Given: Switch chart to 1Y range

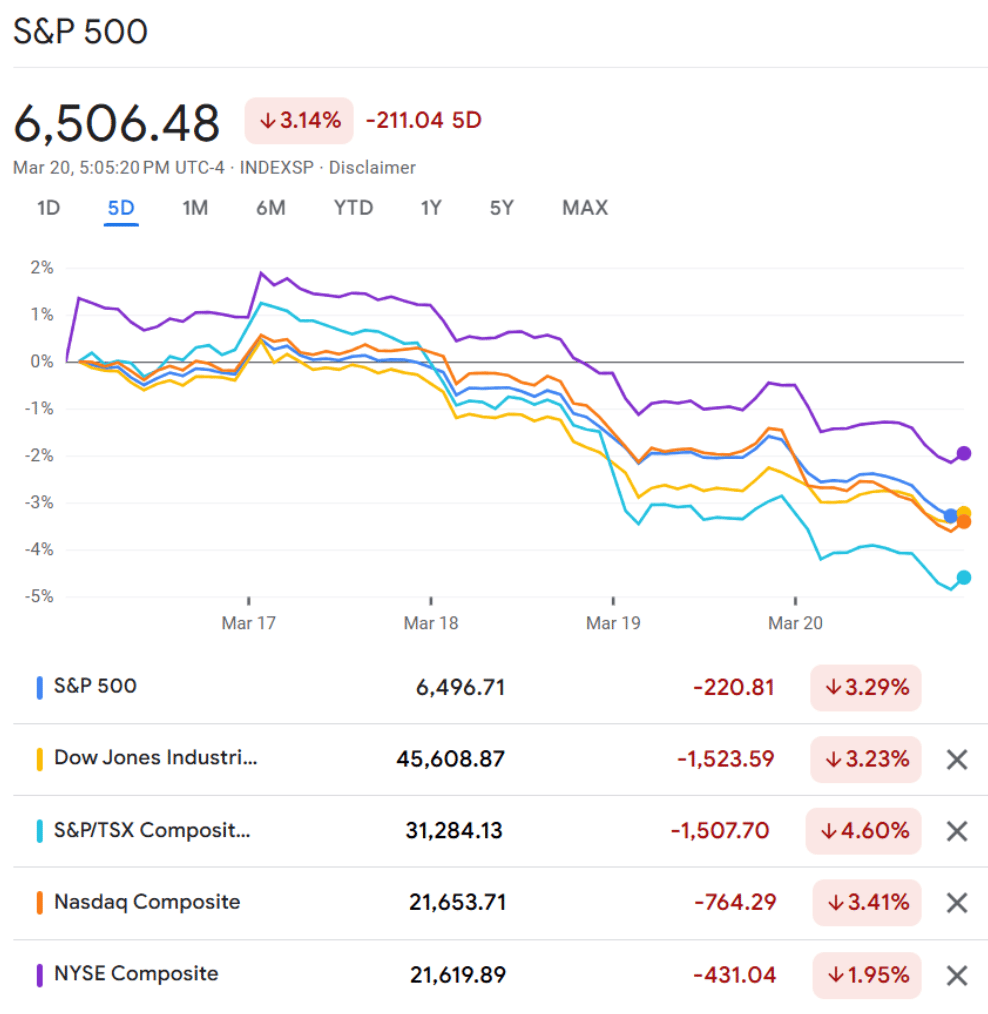Looking at the screenshot, I should 431,208.
